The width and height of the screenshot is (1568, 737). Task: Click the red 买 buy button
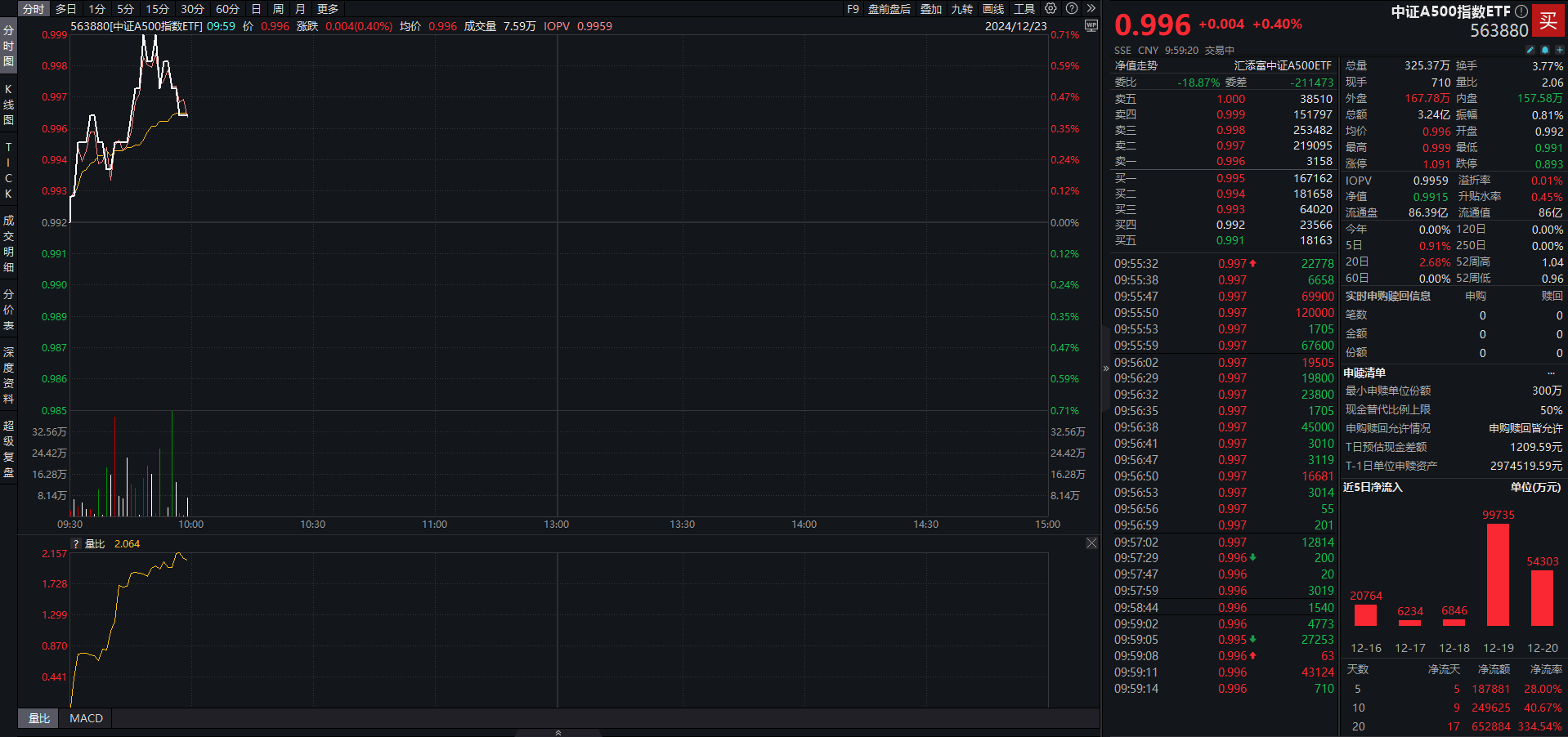[1548, 21]
